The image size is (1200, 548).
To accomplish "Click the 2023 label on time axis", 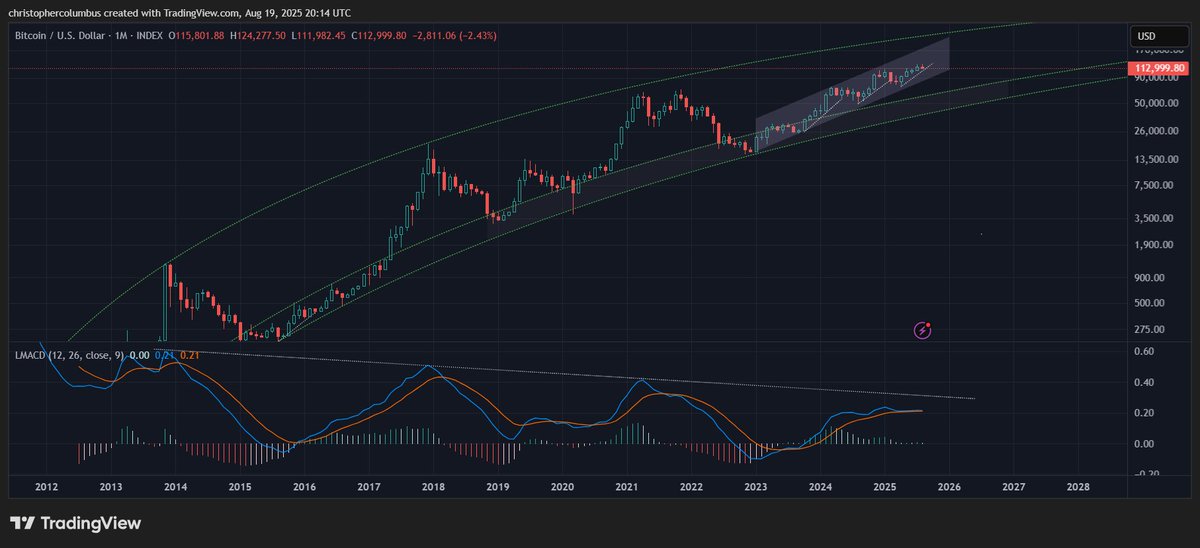I will point(756,487).
